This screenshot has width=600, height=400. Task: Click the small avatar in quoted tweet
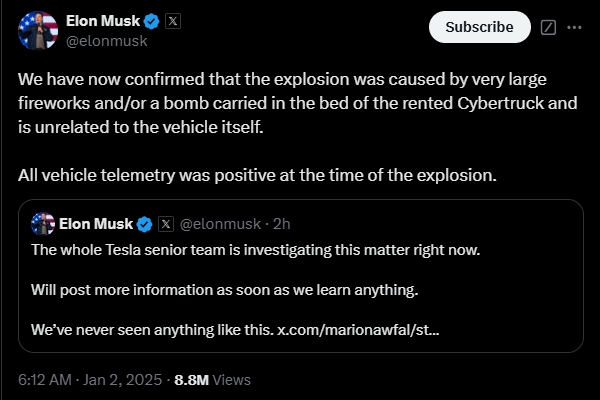point(43,222)
